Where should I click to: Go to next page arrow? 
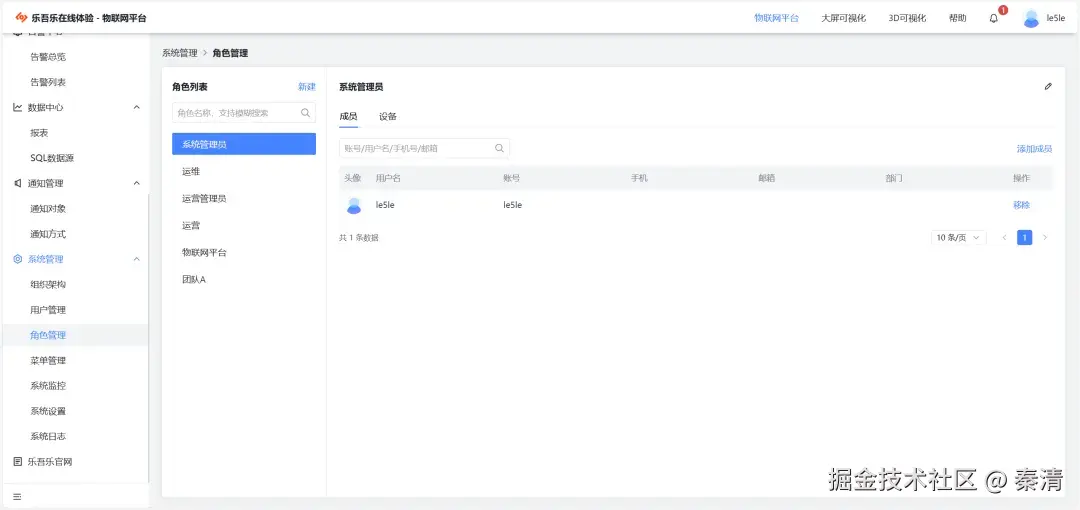(x=1045, y=238)
